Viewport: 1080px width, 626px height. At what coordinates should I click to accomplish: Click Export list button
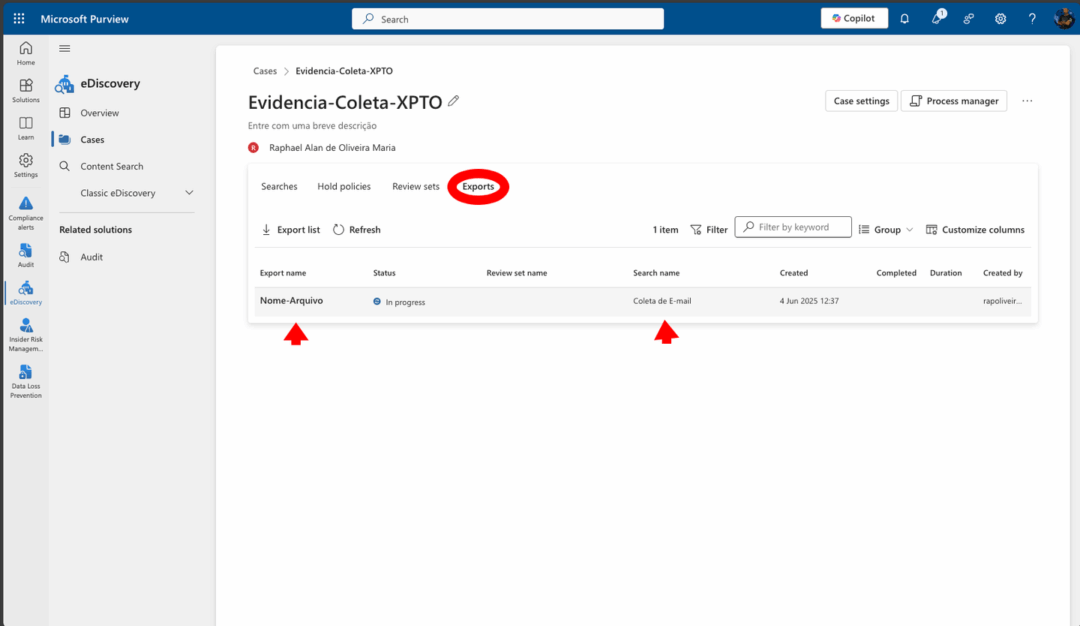pos(291,230)
